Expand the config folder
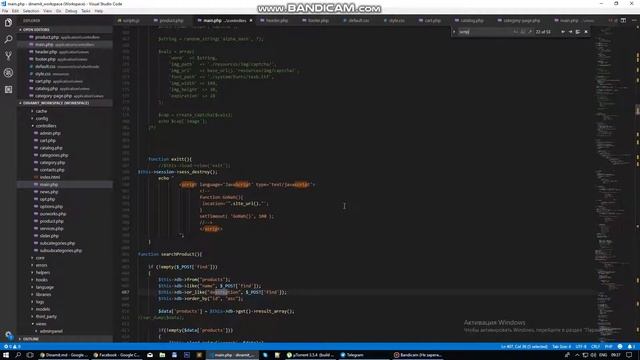This screenshot has height=360, width=640. pos(42,118)
